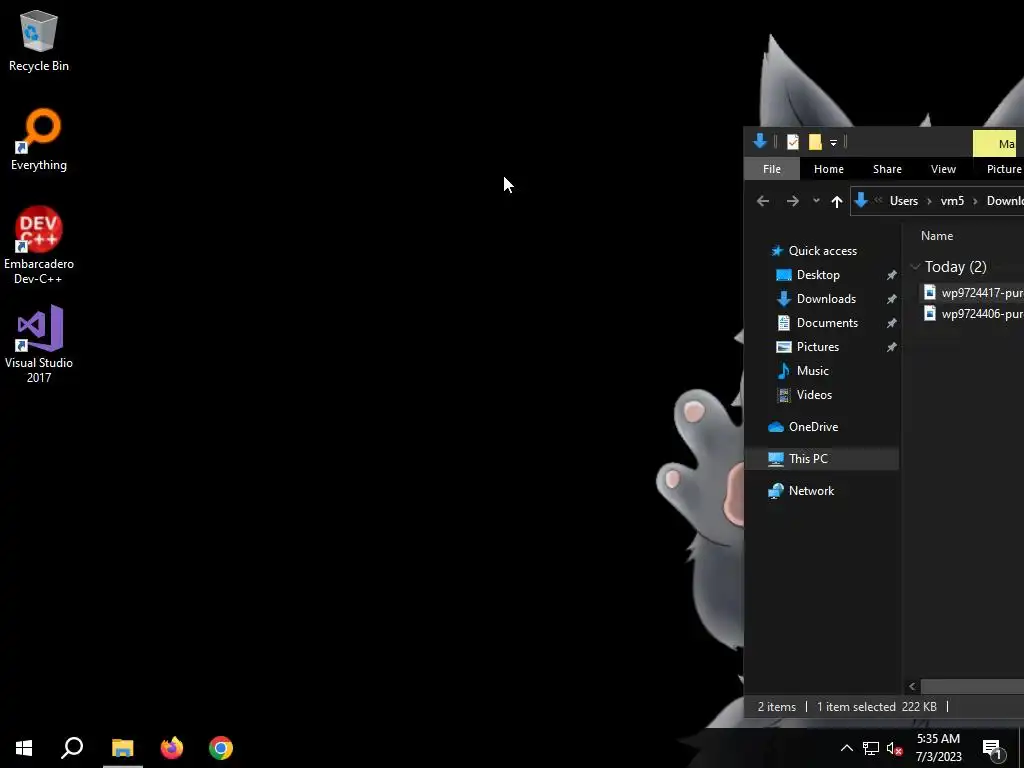Viewport: 1024px width, 768px height.
Task: Open OneDrive in the navigation pane
Action: click(x=814, y=427)
